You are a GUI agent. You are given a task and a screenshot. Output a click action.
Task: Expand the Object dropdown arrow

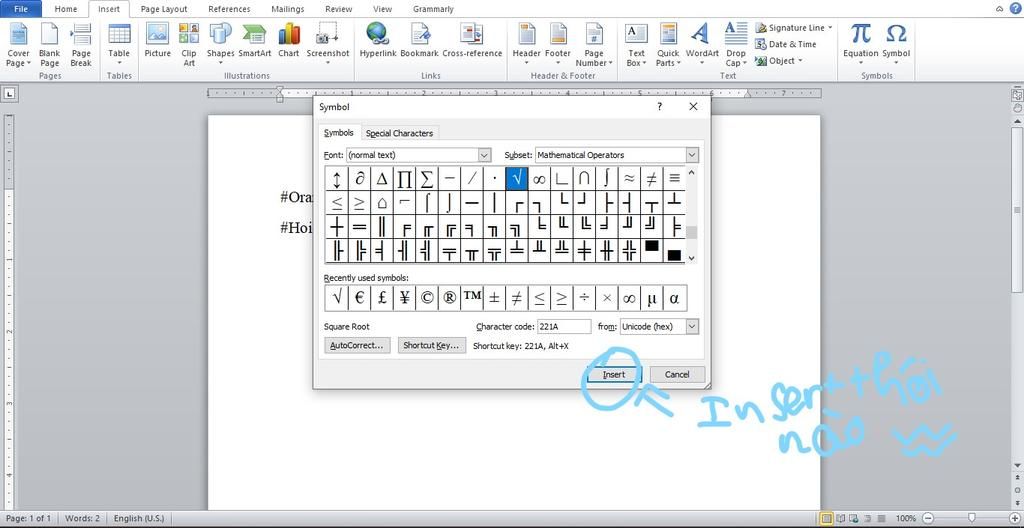pos(801,61)
